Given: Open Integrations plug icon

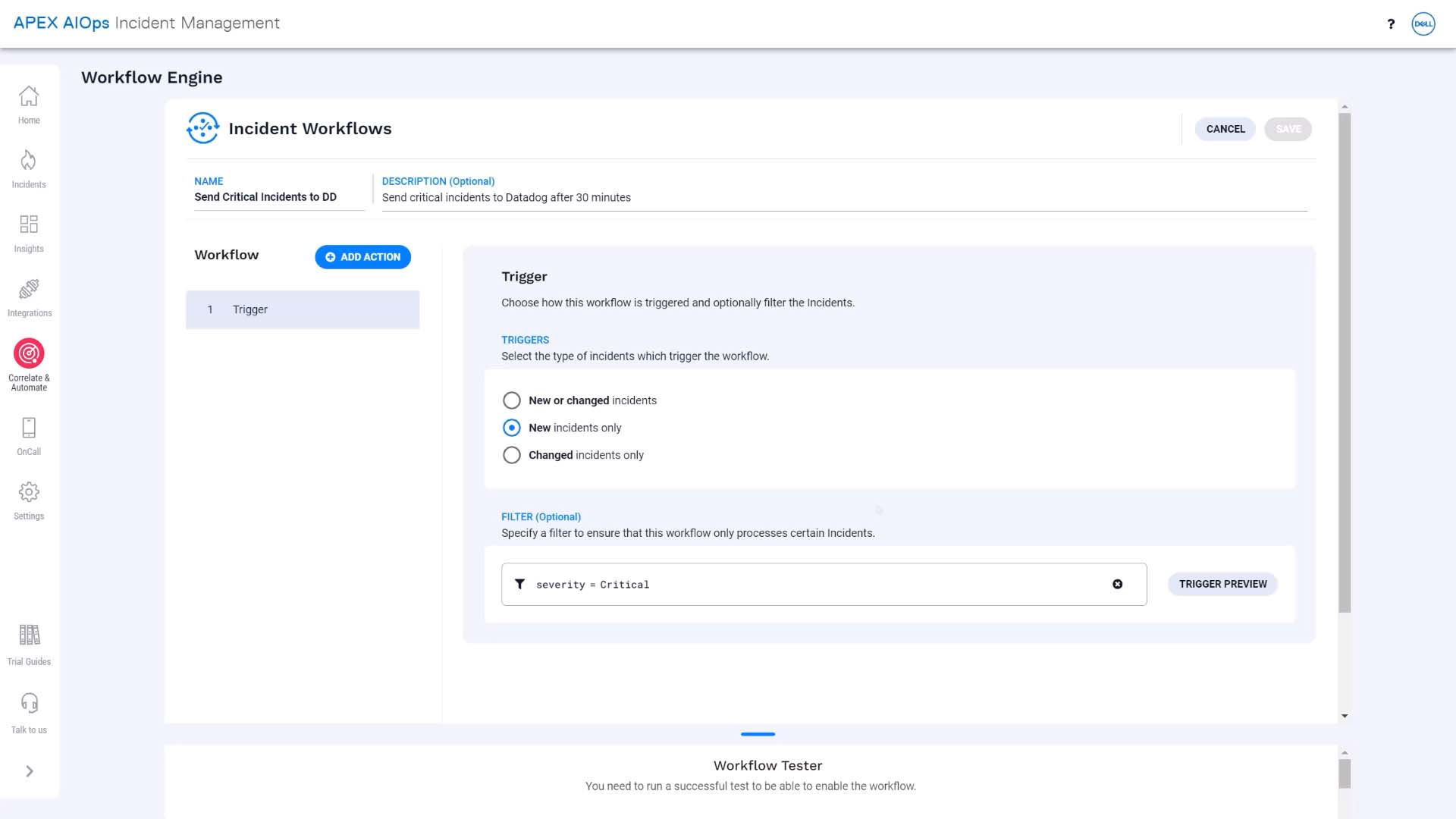Looking at the screenshot, I should click(29, 289).
